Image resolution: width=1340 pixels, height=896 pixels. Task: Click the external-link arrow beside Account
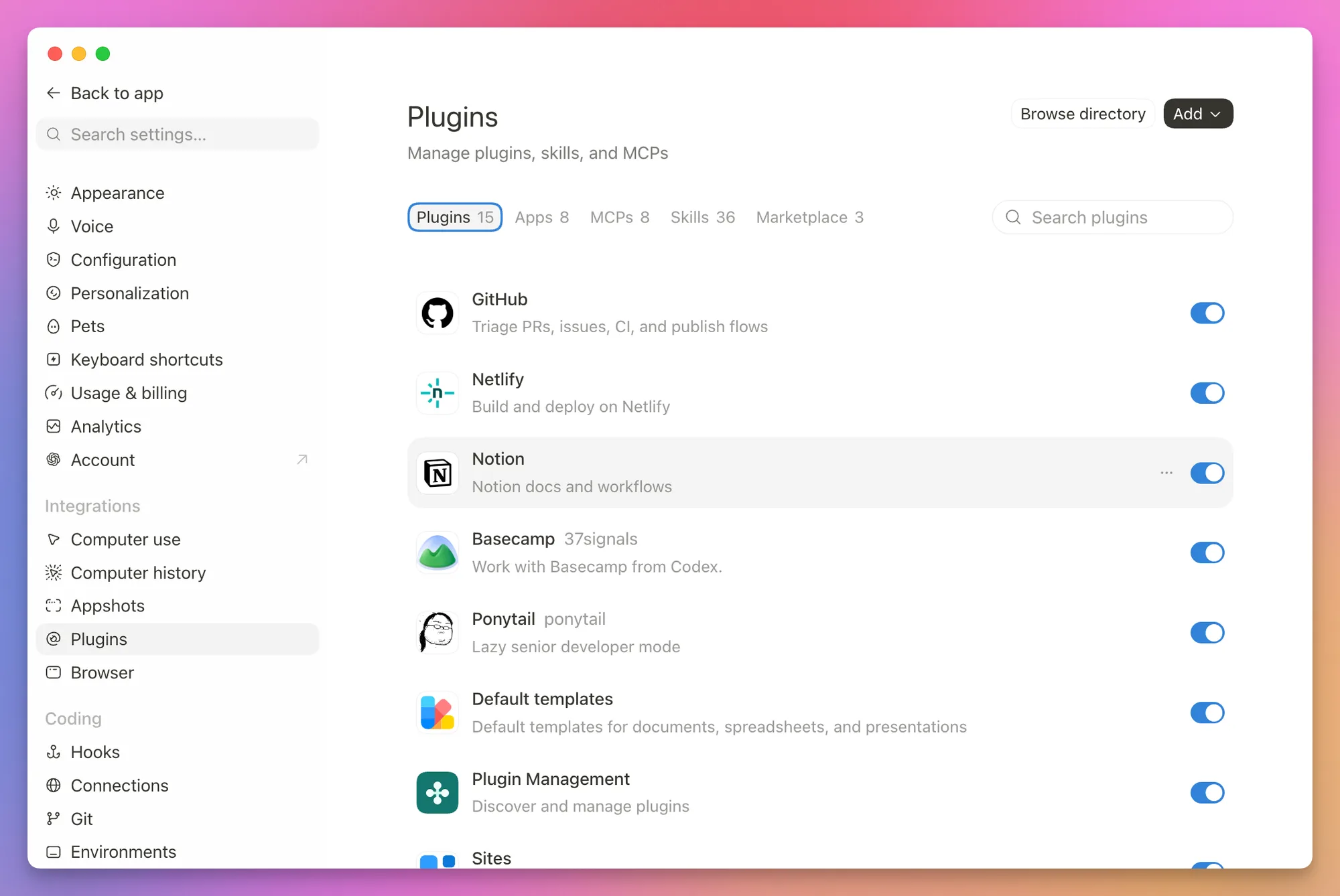point(302,460)
